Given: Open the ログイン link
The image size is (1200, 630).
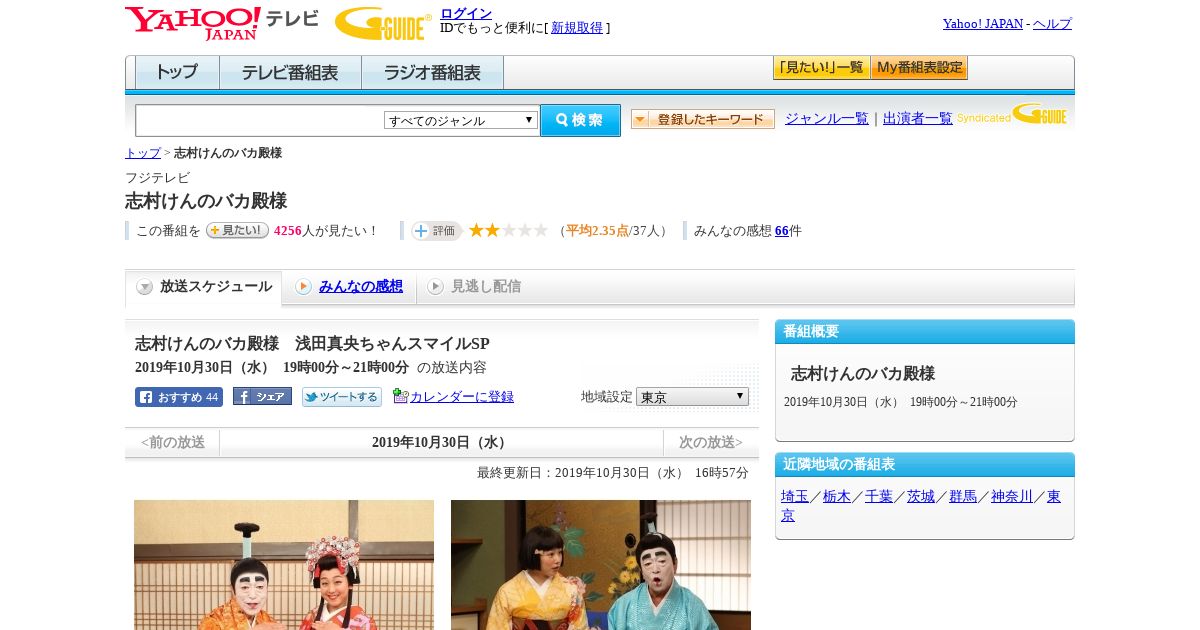Looking at the screenshot, I should [466, 13].
